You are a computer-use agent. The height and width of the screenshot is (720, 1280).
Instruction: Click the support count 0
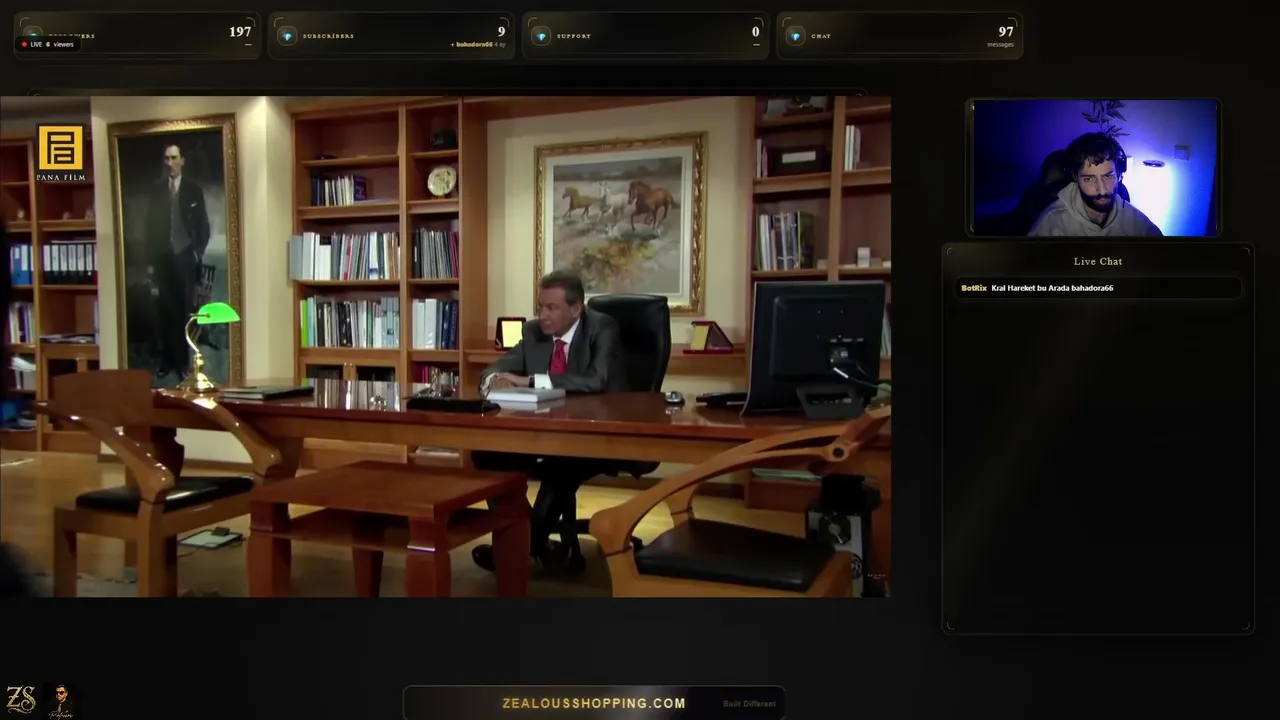[756, 32]
